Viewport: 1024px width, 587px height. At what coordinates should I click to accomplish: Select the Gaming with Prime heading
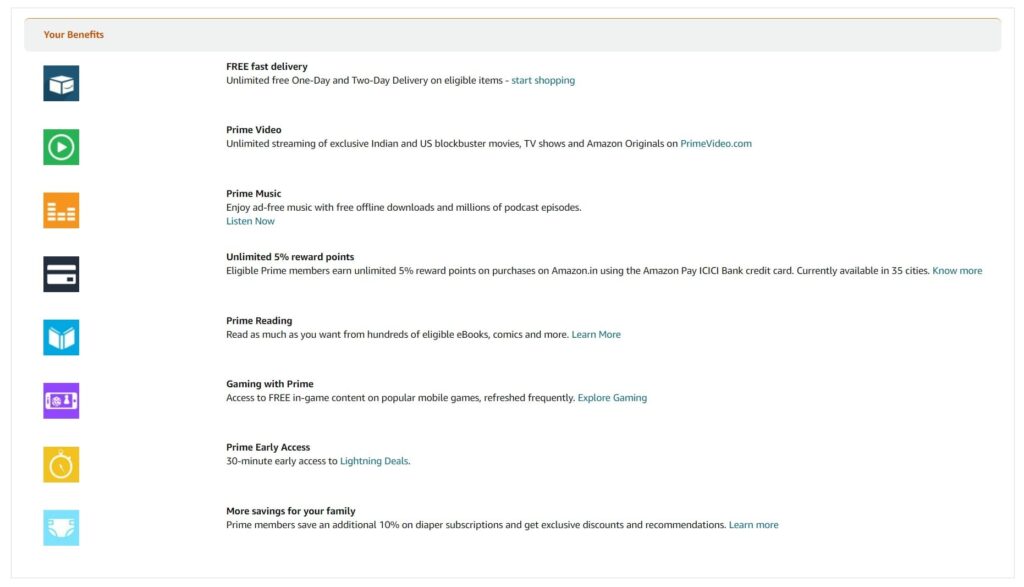click(270, 384)
